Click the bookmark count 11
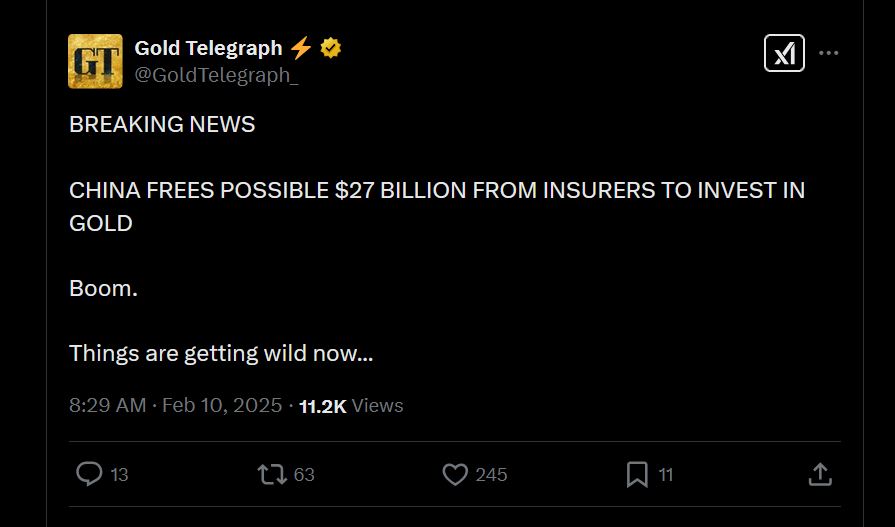The image size is (895, 527). click(x=666, y=475)
